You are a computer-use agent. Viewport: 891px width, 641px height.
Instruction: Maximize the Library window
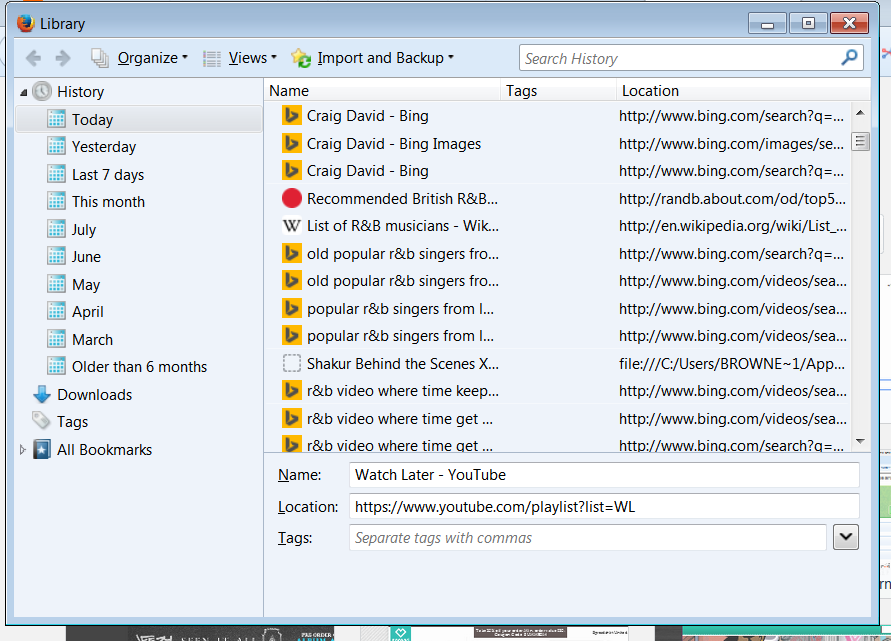tap(808, 23)
